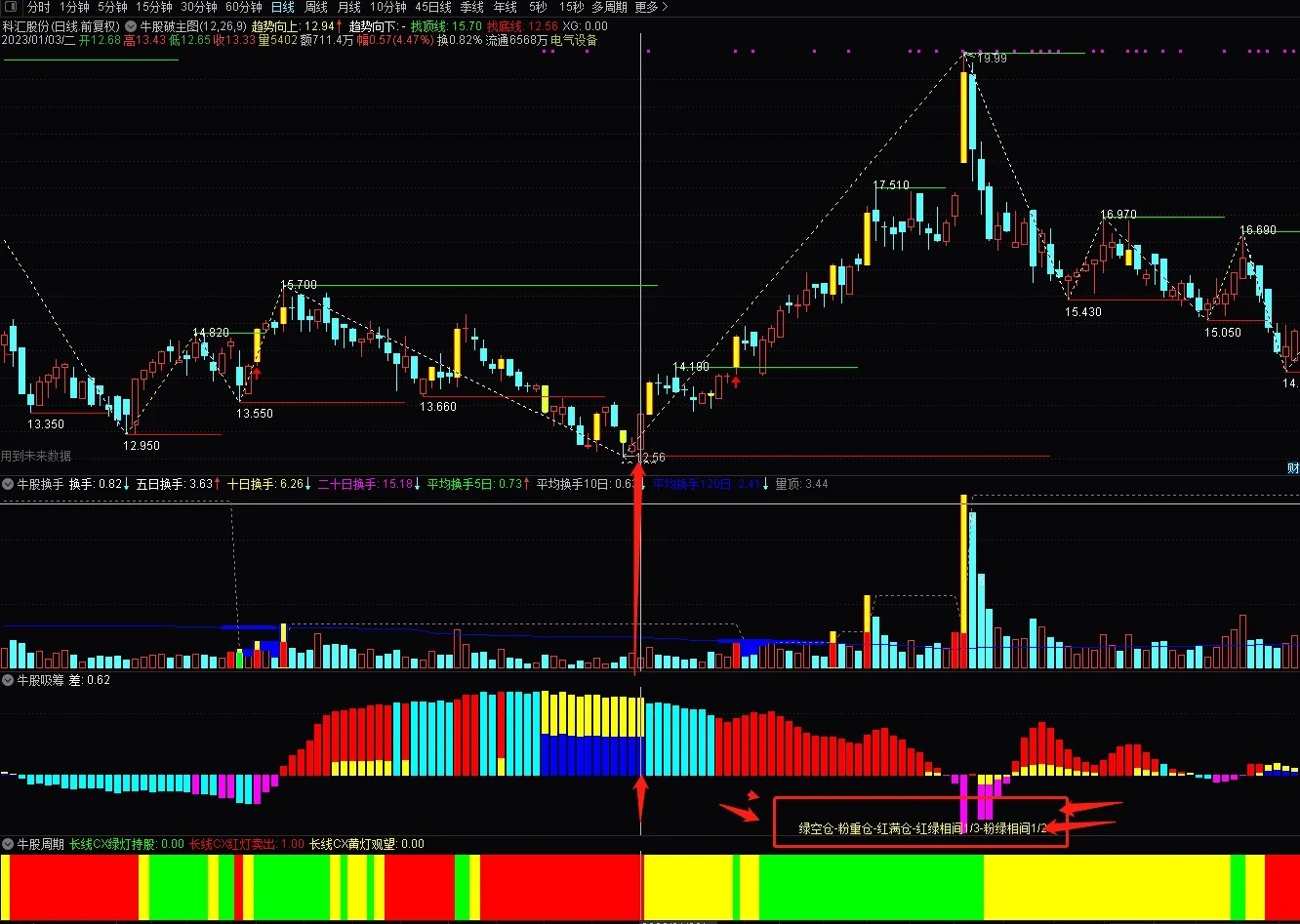1300x924 pixels.
Task: Click the 牛股周期 indicator name
Action: 41,844
